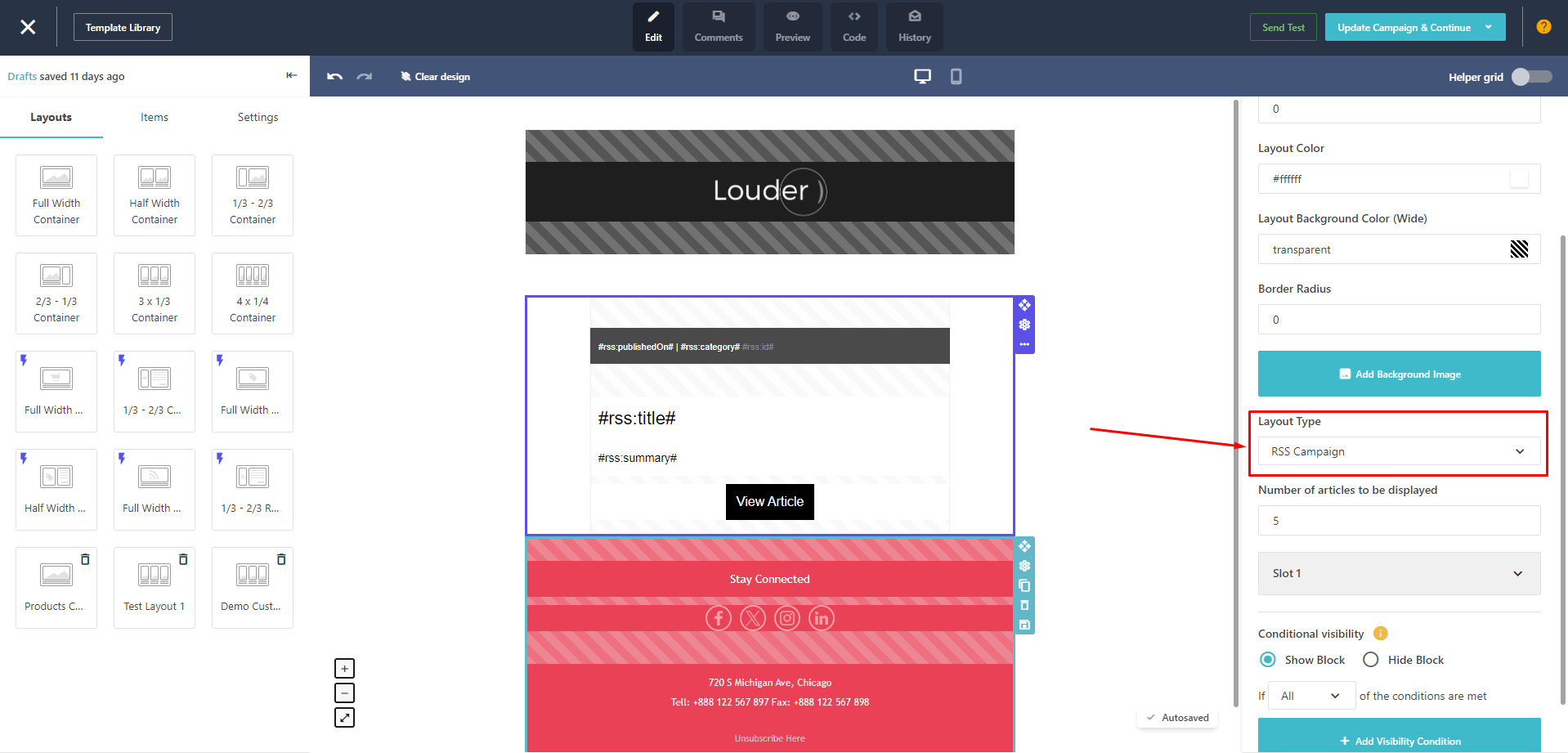
Task: Click the Instagram icon in footer
Action: point(787,618)
